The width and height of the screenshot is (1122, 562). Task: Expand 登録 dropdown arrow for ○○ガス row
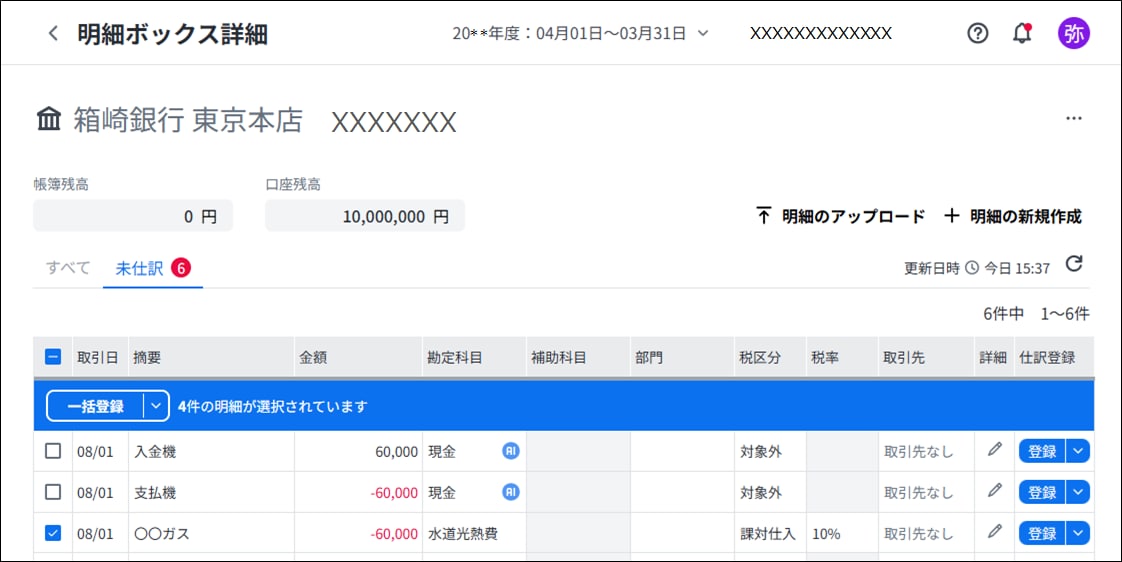coord(1078,533)
